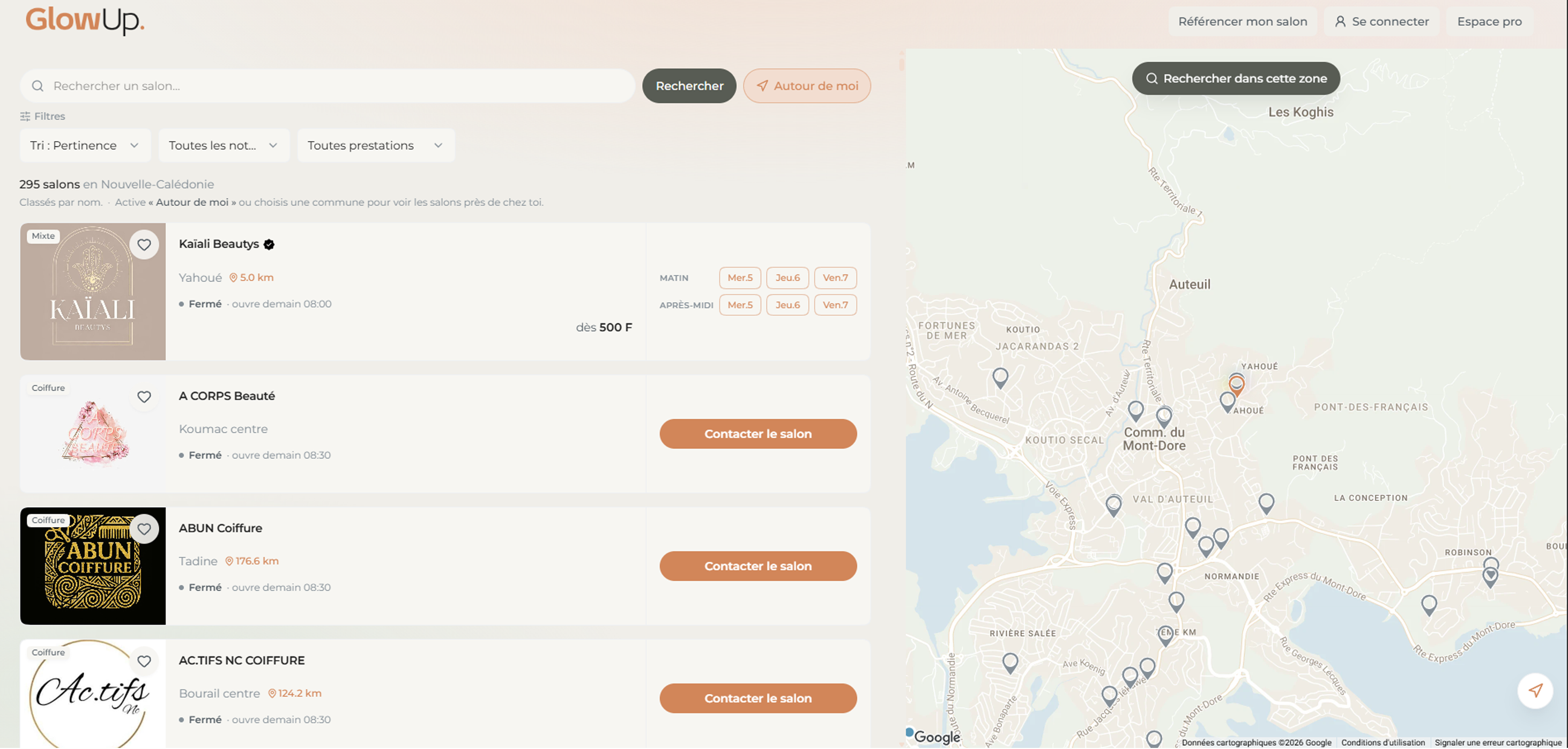Viewport: 1568px width, 749px height.
Task: Click the Filtres sliders icon
Action: point(25,116)
